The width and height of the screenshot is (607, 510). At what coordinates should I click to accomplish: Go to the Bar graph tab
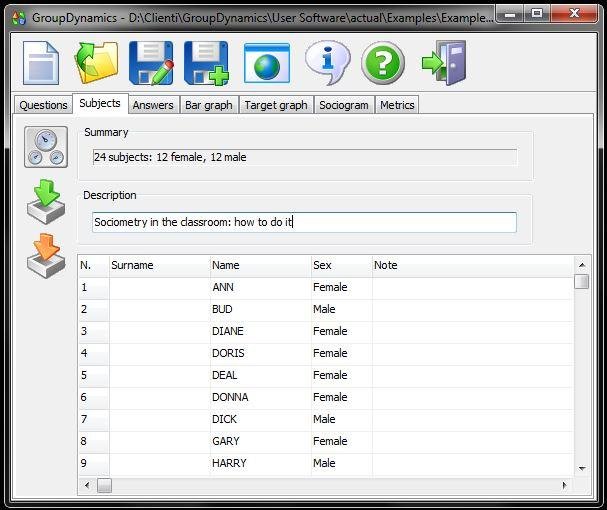click(209, 105)
